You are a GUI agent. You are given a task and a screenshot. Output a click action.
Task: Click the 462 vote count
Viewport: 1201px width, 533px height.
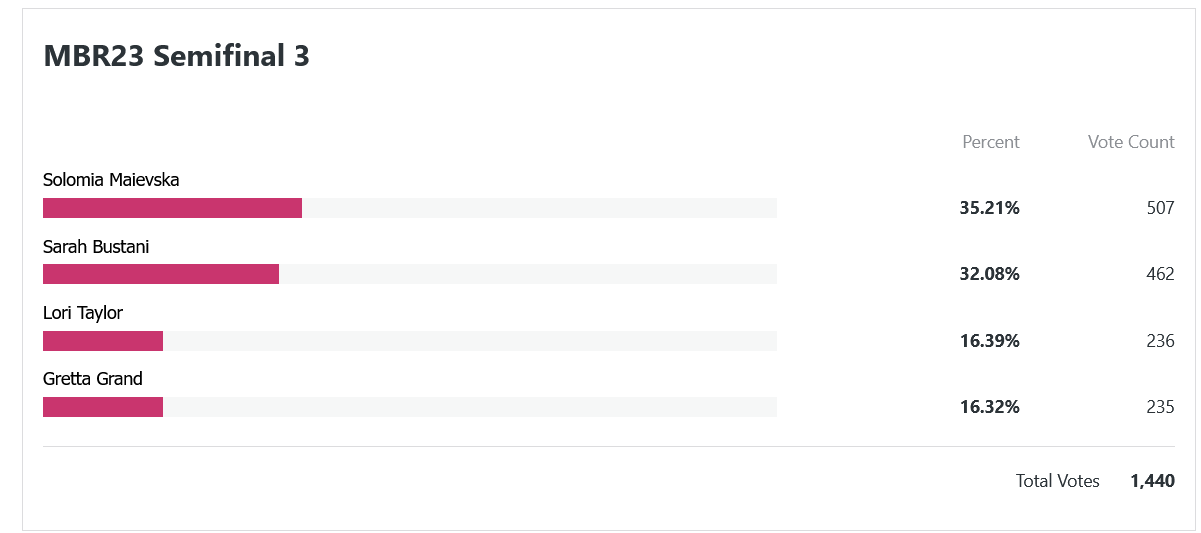[1161, 274]
